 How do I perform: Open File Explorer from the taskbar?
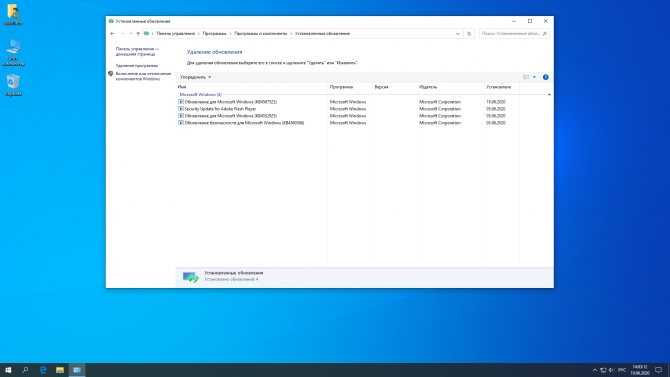[x=60, y=370]
